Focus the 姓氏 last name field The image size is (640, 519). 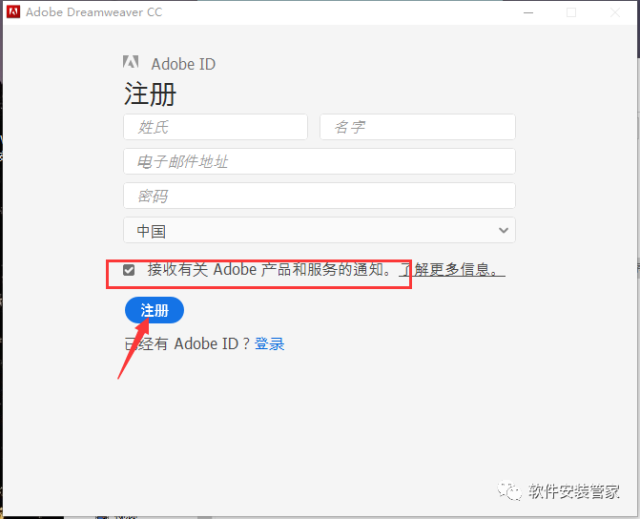[x=215, y=127]
